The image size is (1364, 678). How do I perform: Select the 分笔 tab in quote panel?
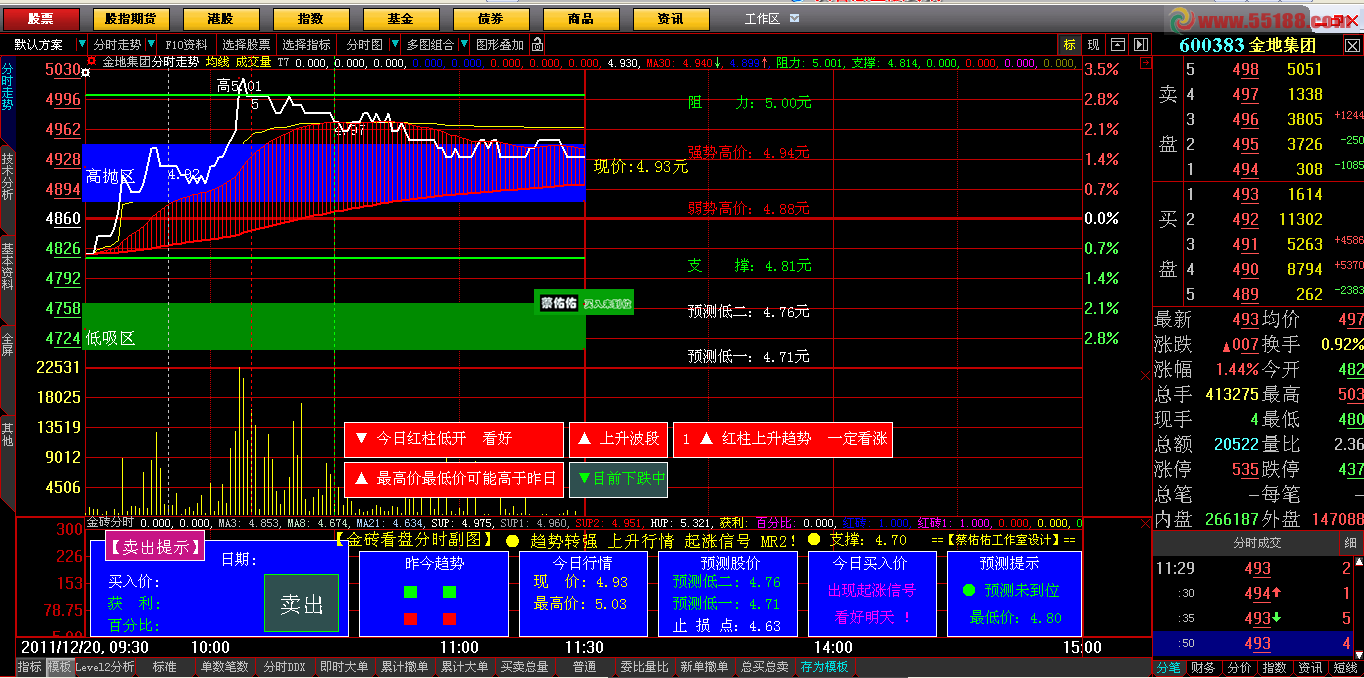[x=1169, y=668]
